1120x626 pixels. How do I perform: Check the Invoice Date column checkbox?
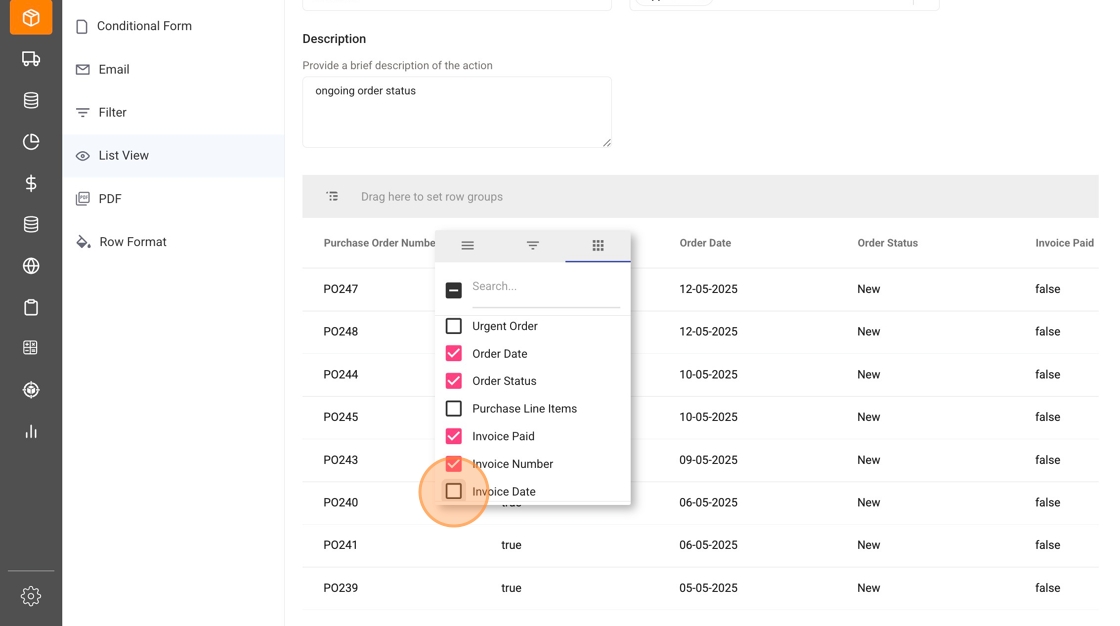click(454, 491)
